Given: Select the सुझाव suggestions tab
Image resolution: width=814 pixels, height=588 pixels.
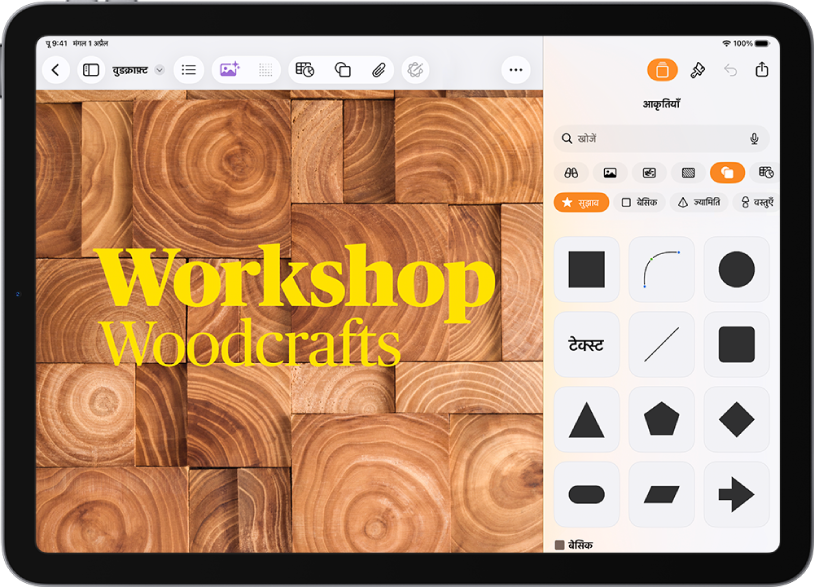Looking at the screenshot, I should coord(581,202).
